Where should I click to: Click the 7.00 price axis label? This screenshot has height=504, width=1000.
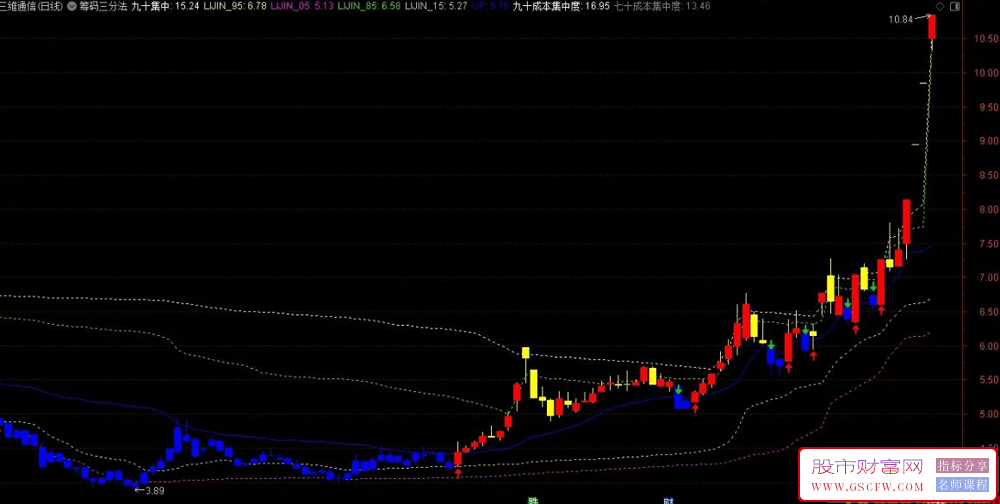pos(987,278)
